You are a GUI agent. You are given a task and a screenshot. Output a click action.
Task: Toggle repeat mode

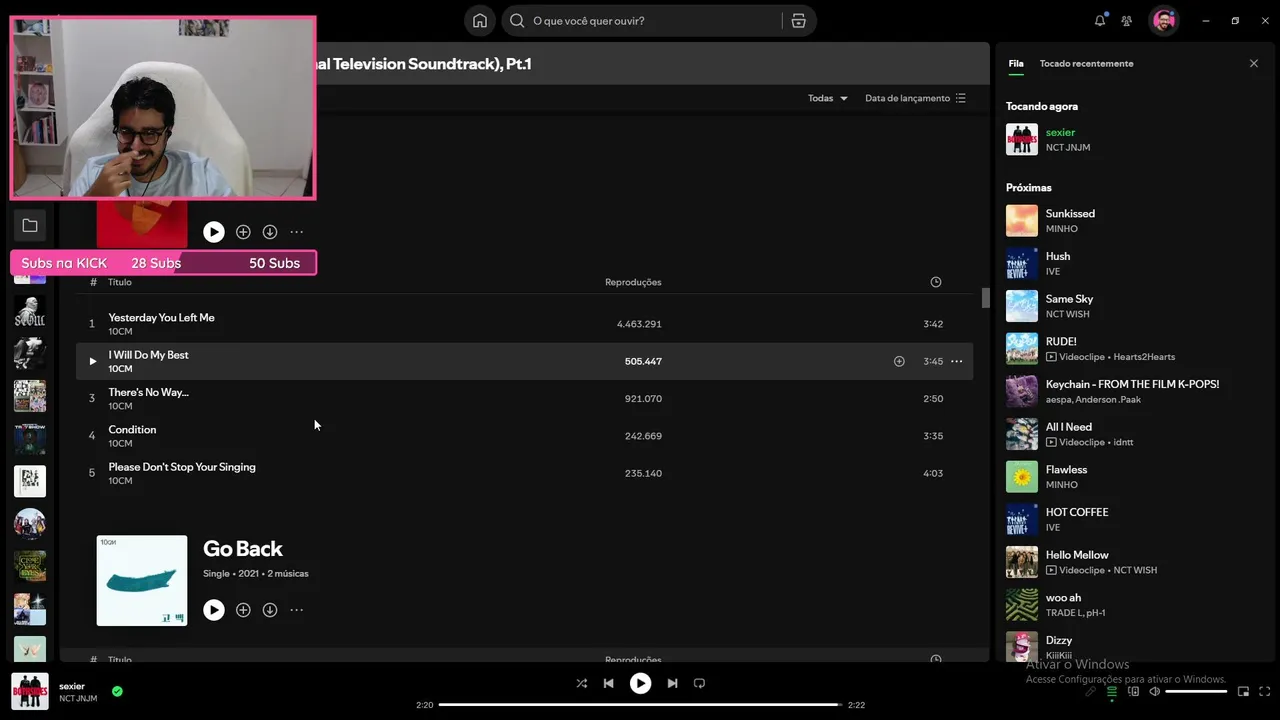pos(699,683)
